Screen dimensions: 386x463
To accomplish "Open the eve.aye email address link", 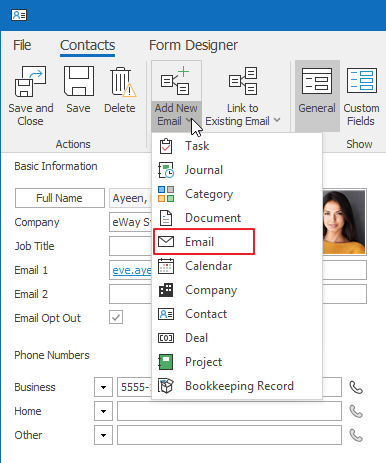I will (132, 270).
